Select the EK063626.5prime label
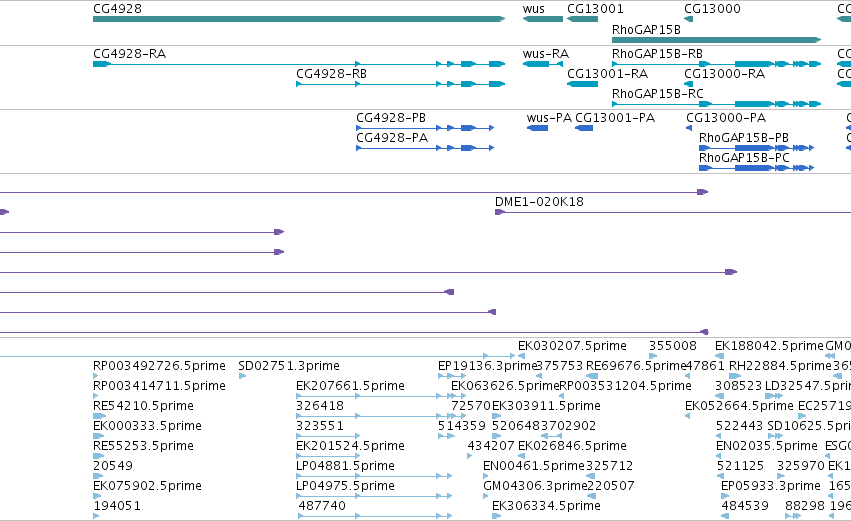This screenshot has width=851, height=521. pos(505,386)
